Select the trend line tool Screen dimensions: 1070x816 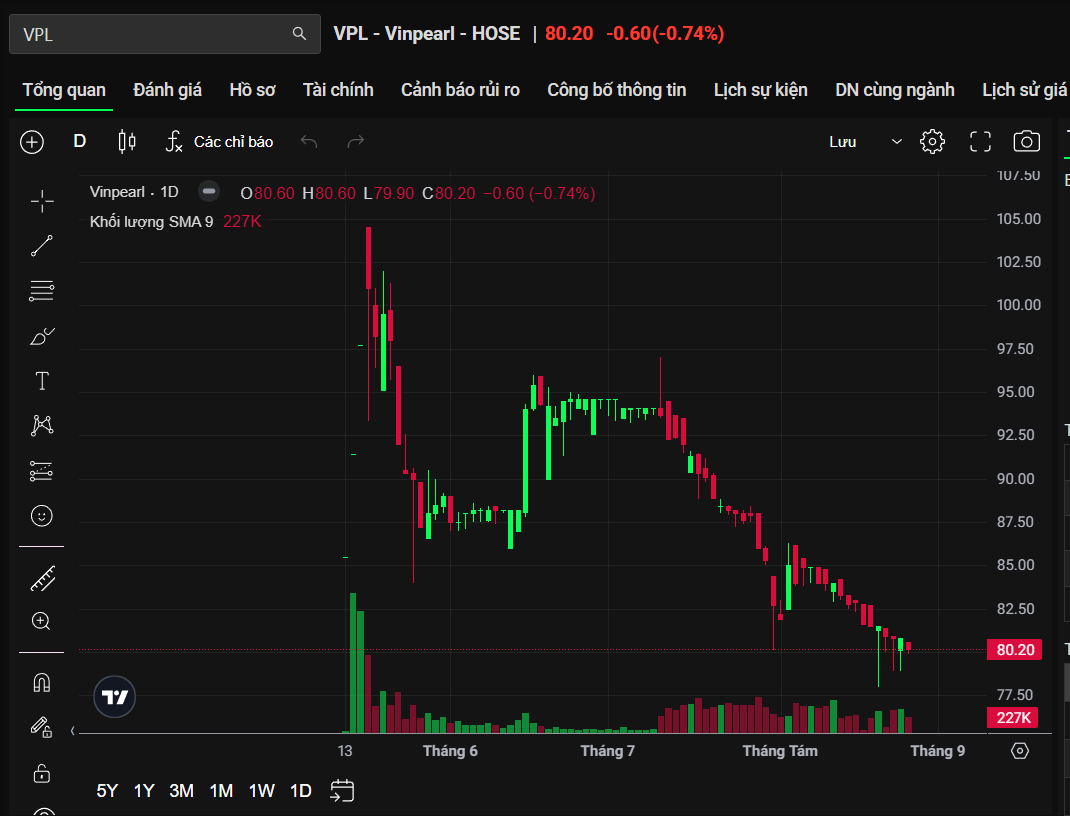click(42, 246)
